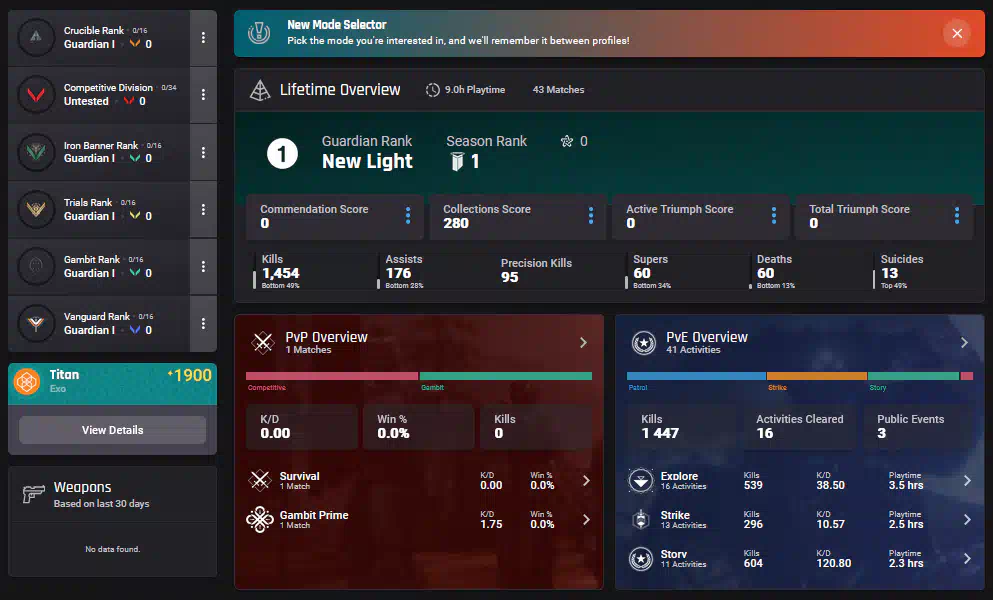Open Strike activity details arrow
The height and width of the screenshot is (600, 993).
tap(968, 520)
